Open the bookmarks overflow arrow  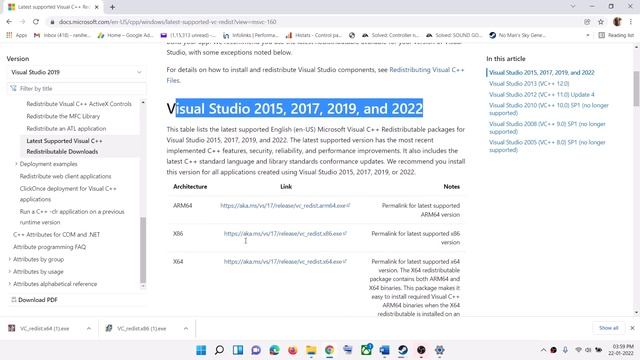click(x=588, y=36)
